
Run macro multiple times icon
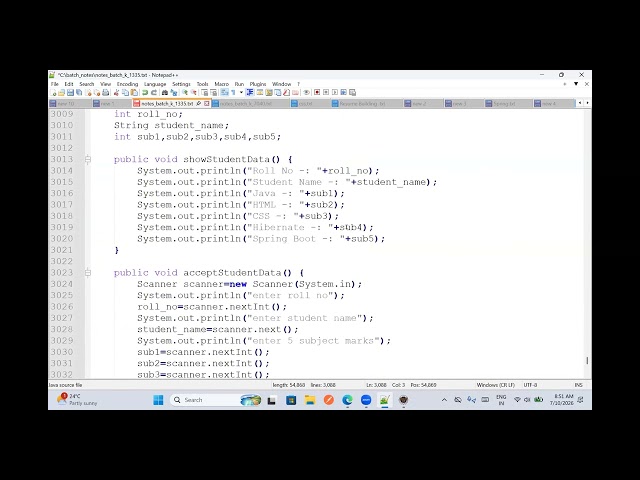344,93
